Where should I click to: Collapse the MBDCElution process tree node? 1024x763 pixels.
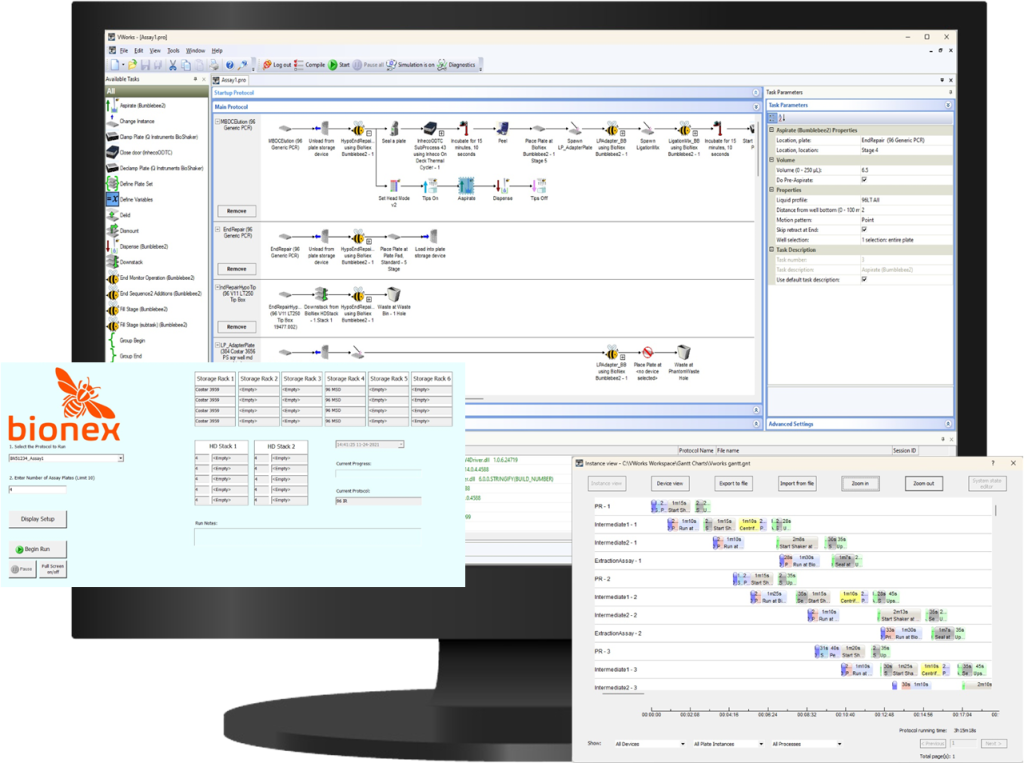point(217,122)
